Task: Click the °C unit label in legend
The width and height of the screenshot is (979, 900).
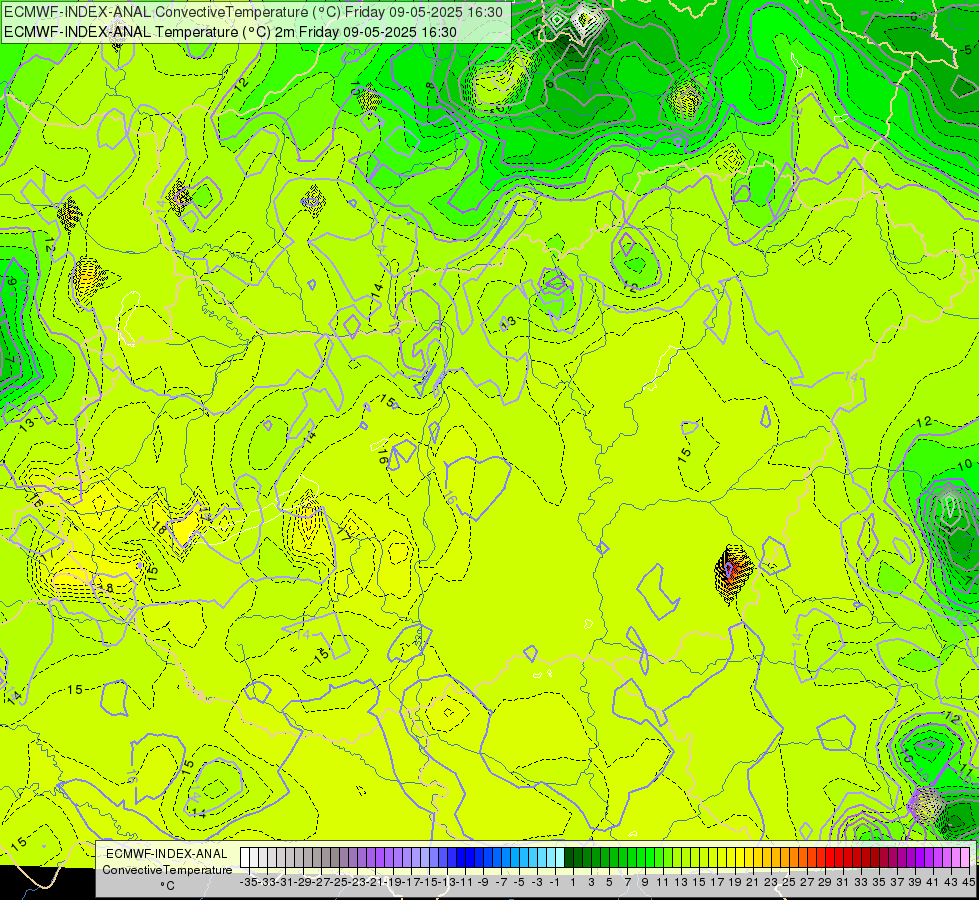Action: (x=167, y=886)
